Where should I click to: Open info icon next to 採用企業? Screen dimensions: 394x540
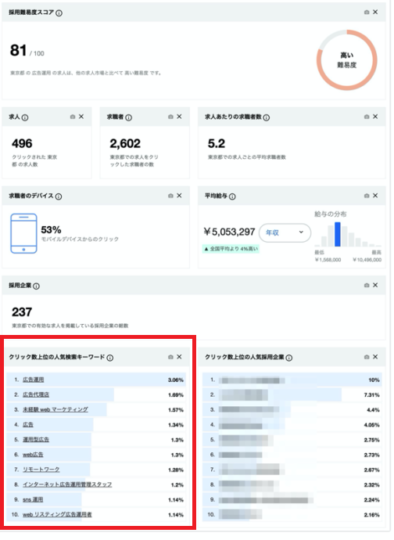(x=36, y=286)
